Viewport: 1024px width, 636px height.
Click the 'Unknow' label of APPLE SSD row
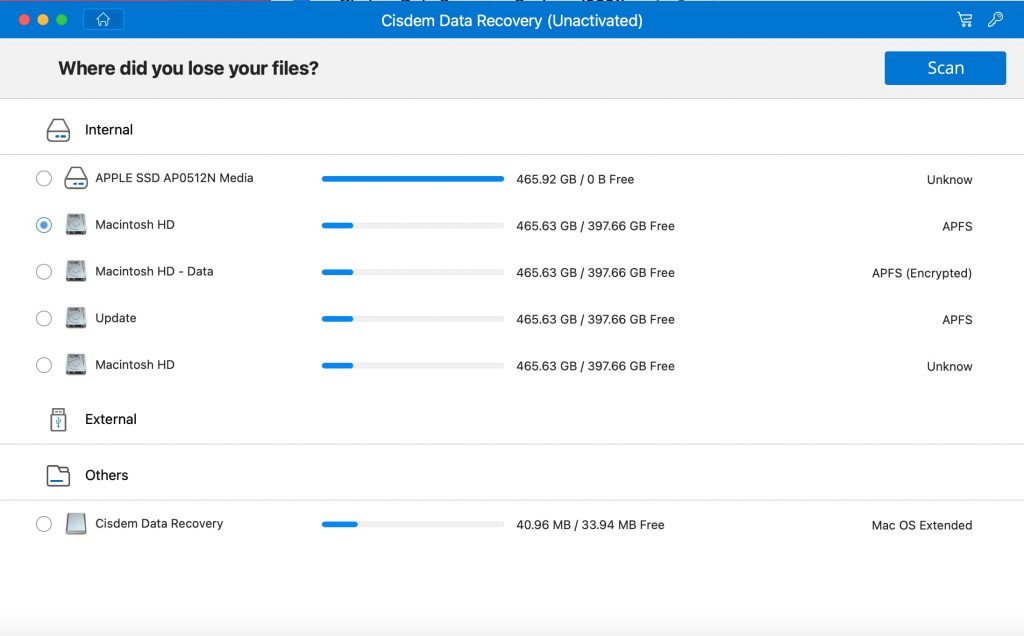[x=949, y=180]
